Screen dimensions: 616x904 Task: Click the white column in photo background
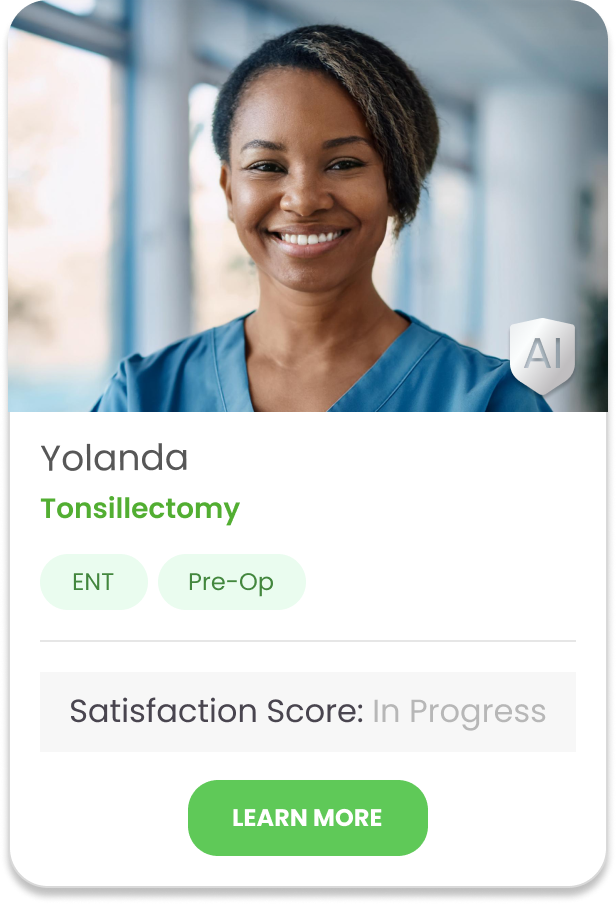pos(519,202)
